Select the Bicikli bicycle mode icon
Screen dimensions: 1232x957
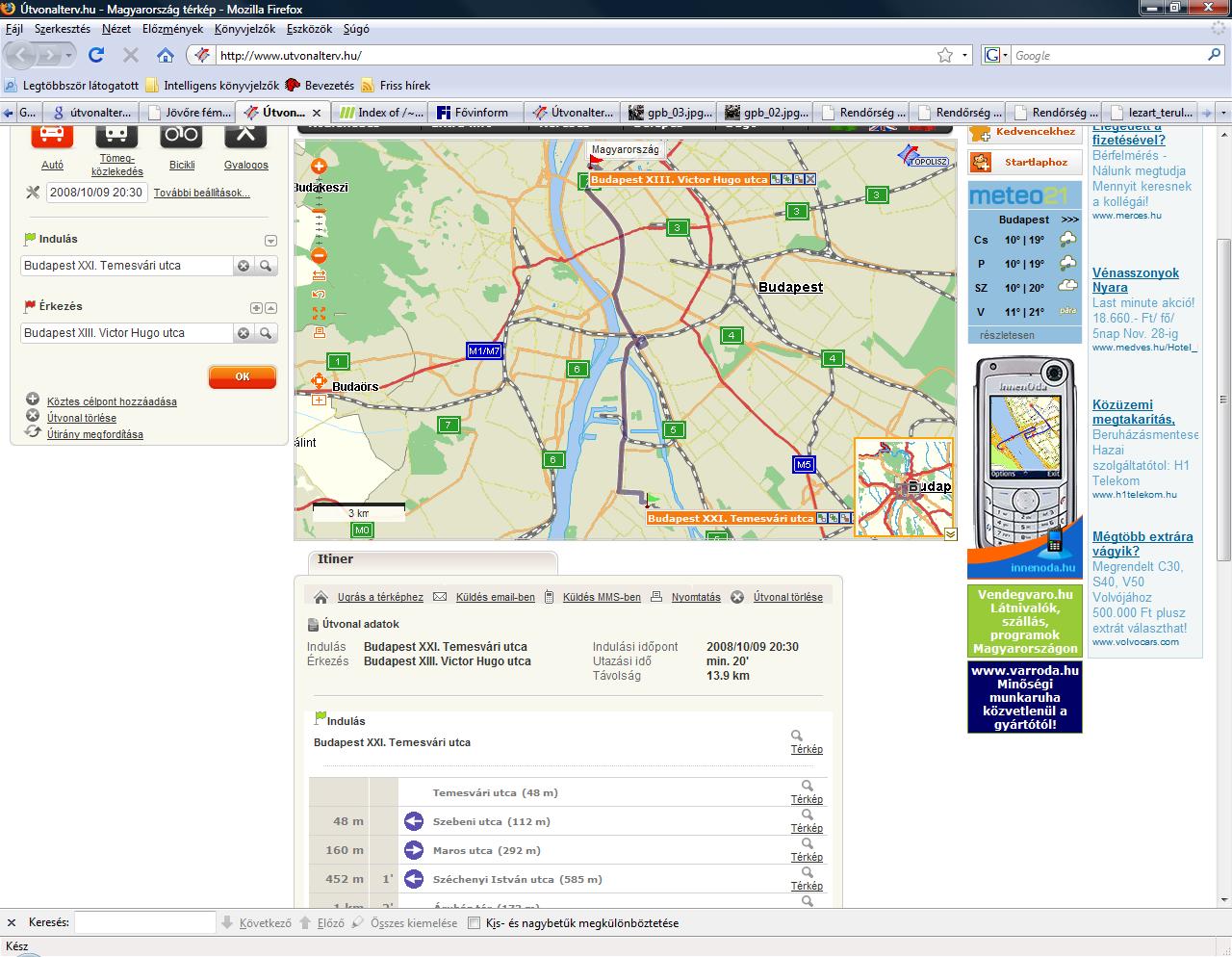(x=182, y=136)
